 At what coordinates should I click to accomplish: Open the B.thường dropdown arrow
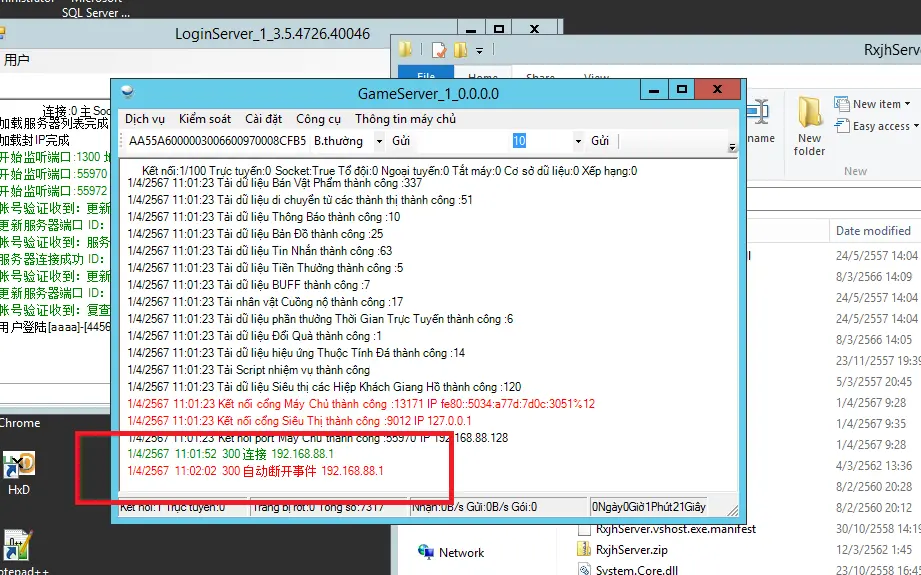click(379, 142)
